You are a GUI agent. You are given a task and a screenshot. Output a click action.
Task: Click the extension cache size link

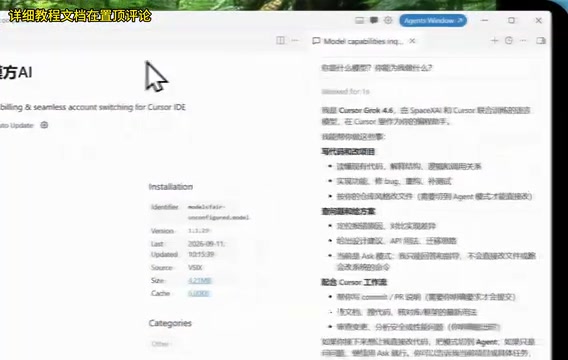199,293
